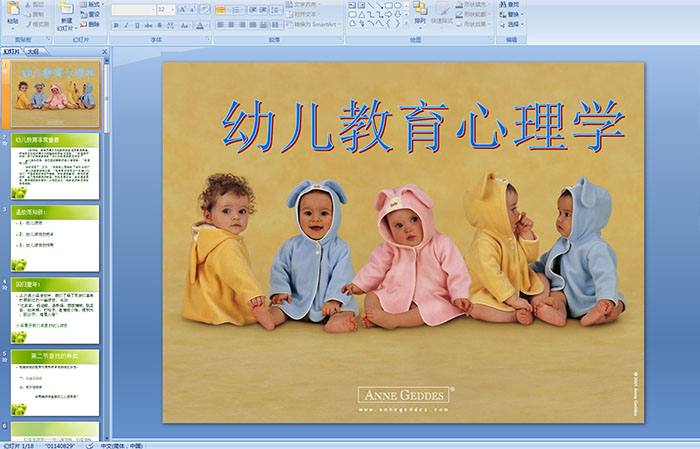Align text left
Screen dimensions: 700x449
[x=221, y=25]
